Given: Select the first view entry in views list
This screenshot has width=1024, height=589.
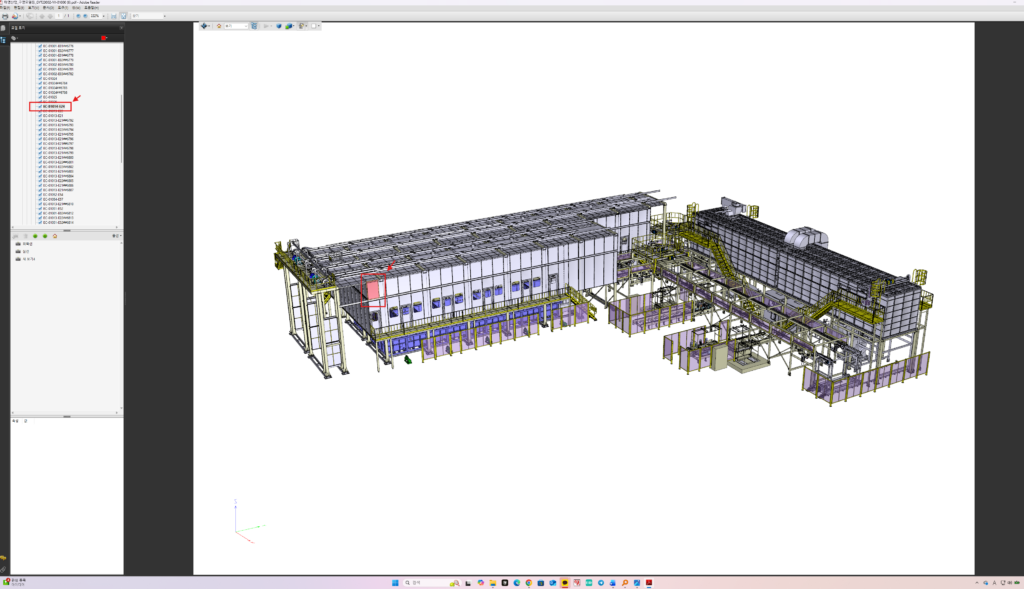Looking at the screenshot, I should click(28, 243).
